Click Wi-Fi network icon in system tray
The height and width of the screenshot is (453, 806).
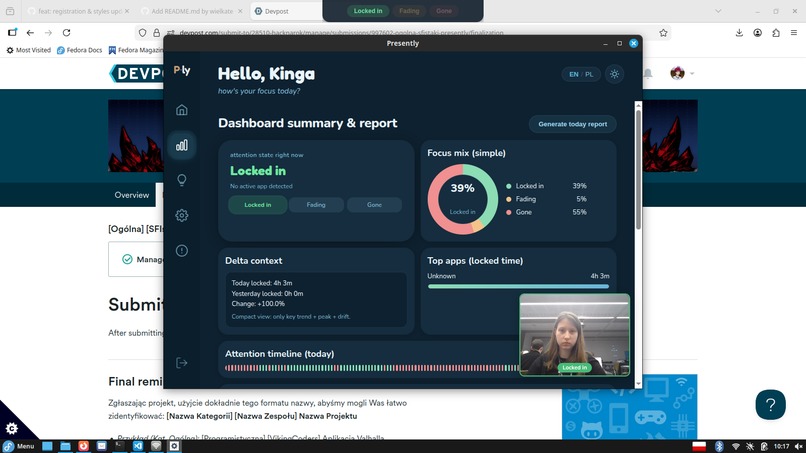736,446
